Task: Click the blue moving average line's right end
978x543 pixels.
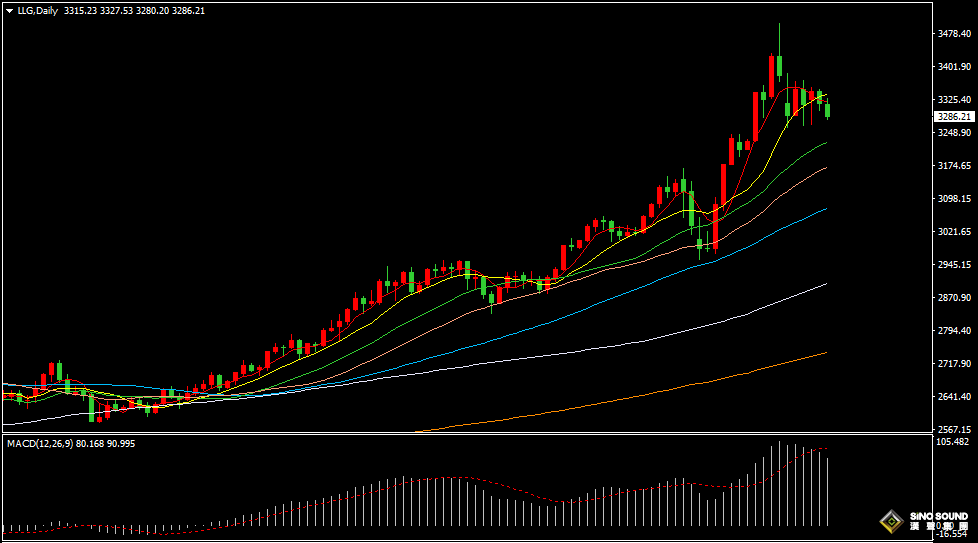Action: click(x=825, y=209)
